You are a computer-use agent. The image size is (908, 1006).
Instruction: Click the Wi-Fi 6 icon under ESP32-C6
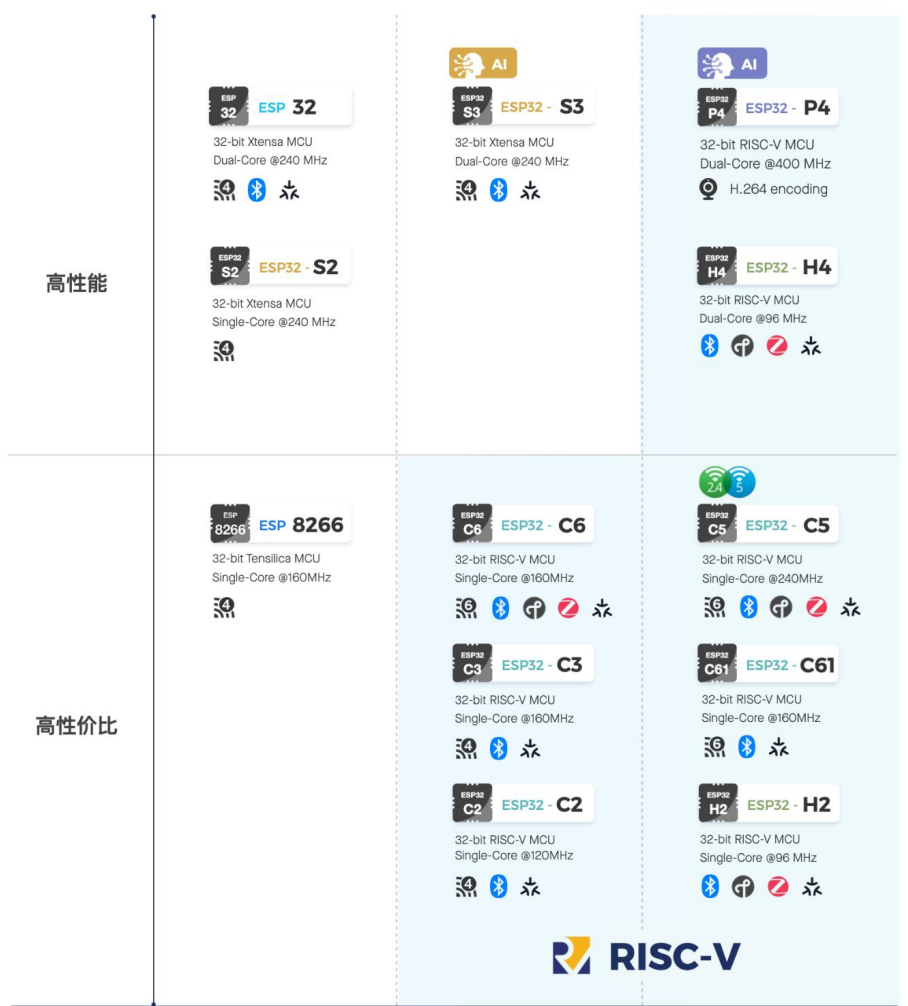pyautogui.click(x=466, y=608)
